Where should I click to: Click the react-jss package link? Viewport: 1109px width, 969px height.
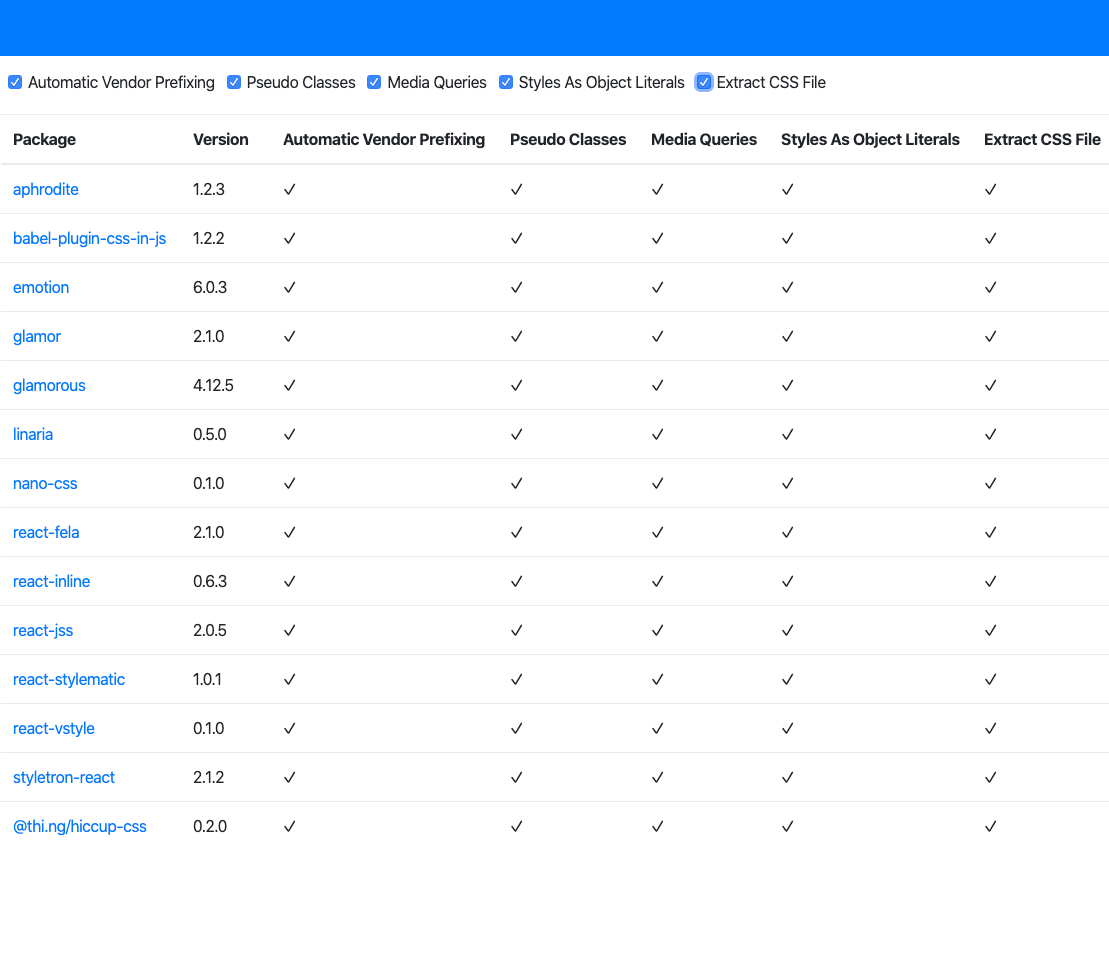coord(43,630)
